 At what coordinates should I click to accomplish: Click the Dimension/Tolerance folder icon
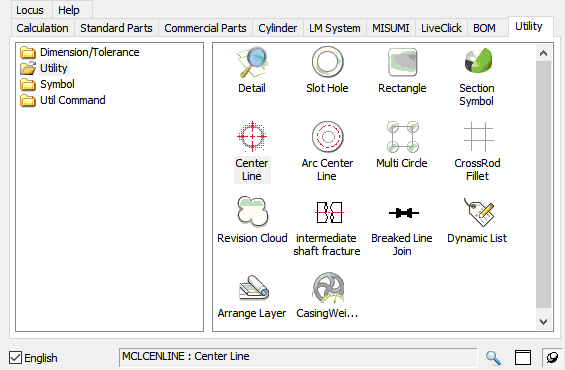(x=27, y=53)
